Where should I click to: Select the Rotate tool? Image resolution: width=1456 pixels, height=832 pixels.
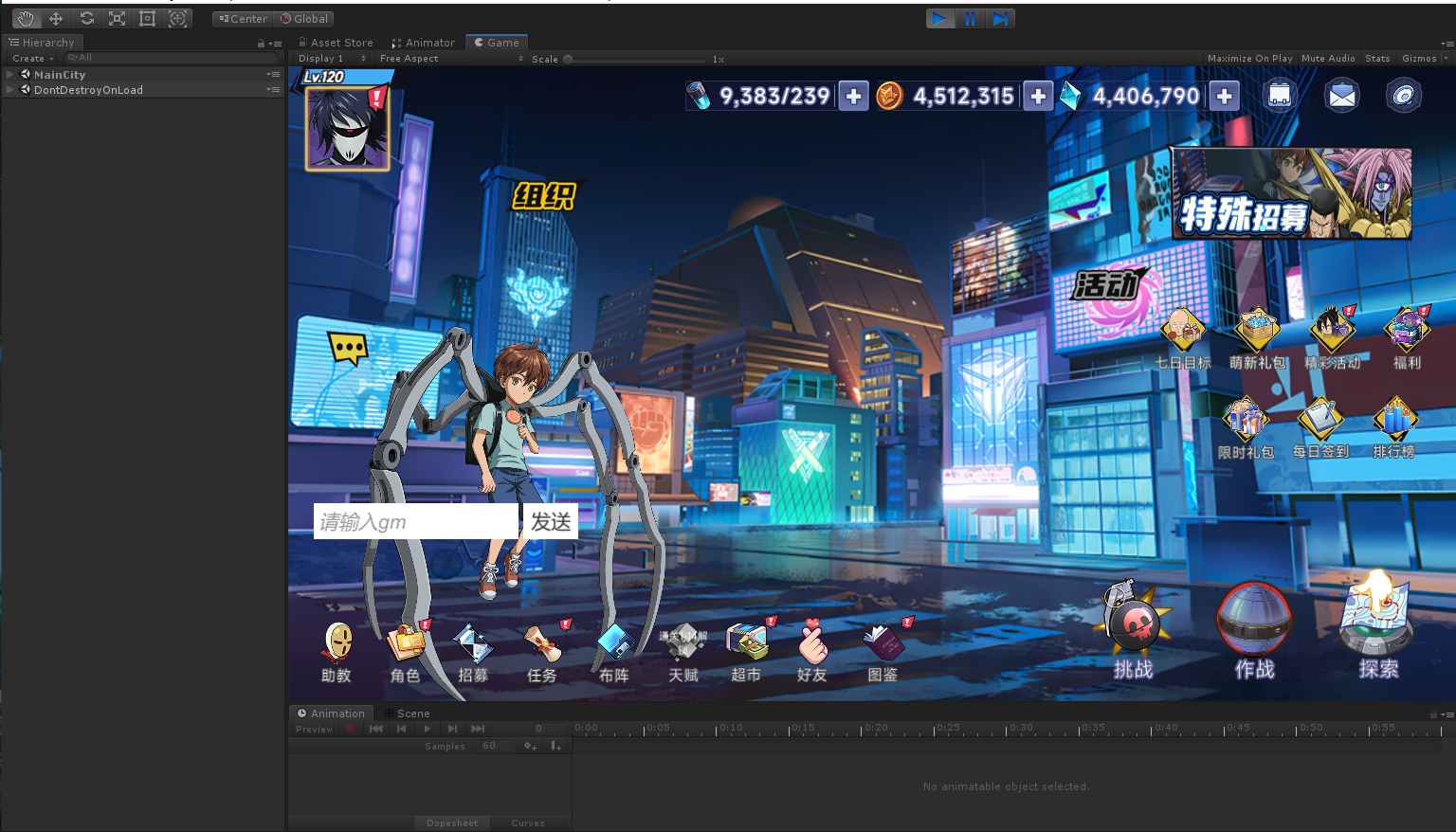click(86, 18)
